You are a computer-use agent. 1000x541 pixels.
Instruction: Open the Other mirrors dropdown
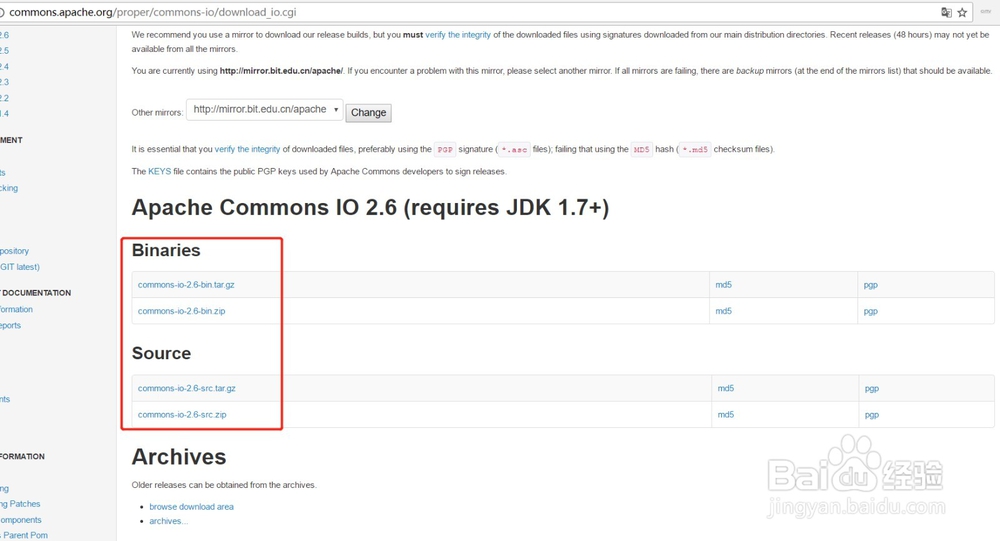coord(265,110)
